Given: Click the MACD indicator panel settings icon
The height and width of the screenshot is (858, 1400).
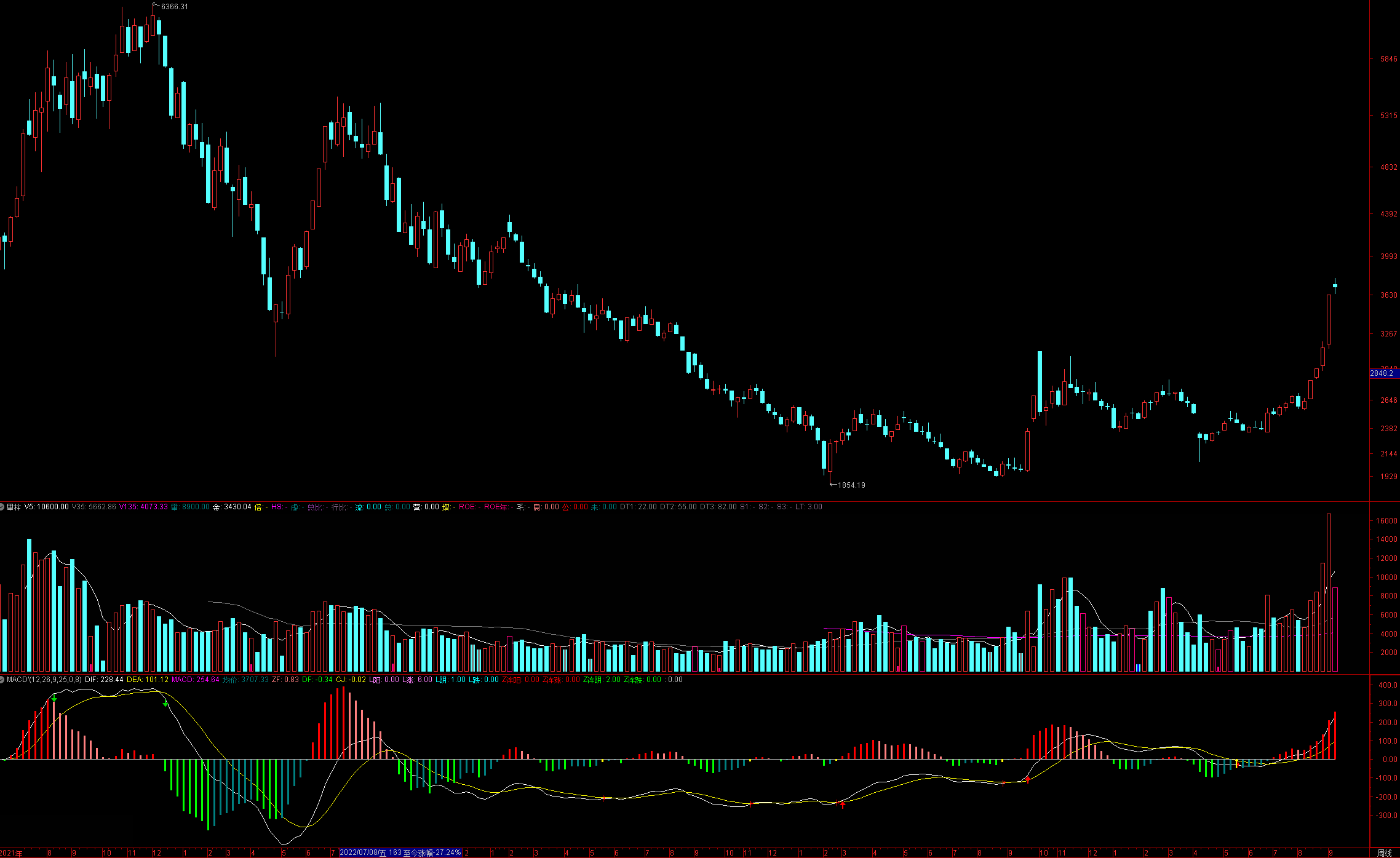Looking at the screenshot, I should (2, 680).
